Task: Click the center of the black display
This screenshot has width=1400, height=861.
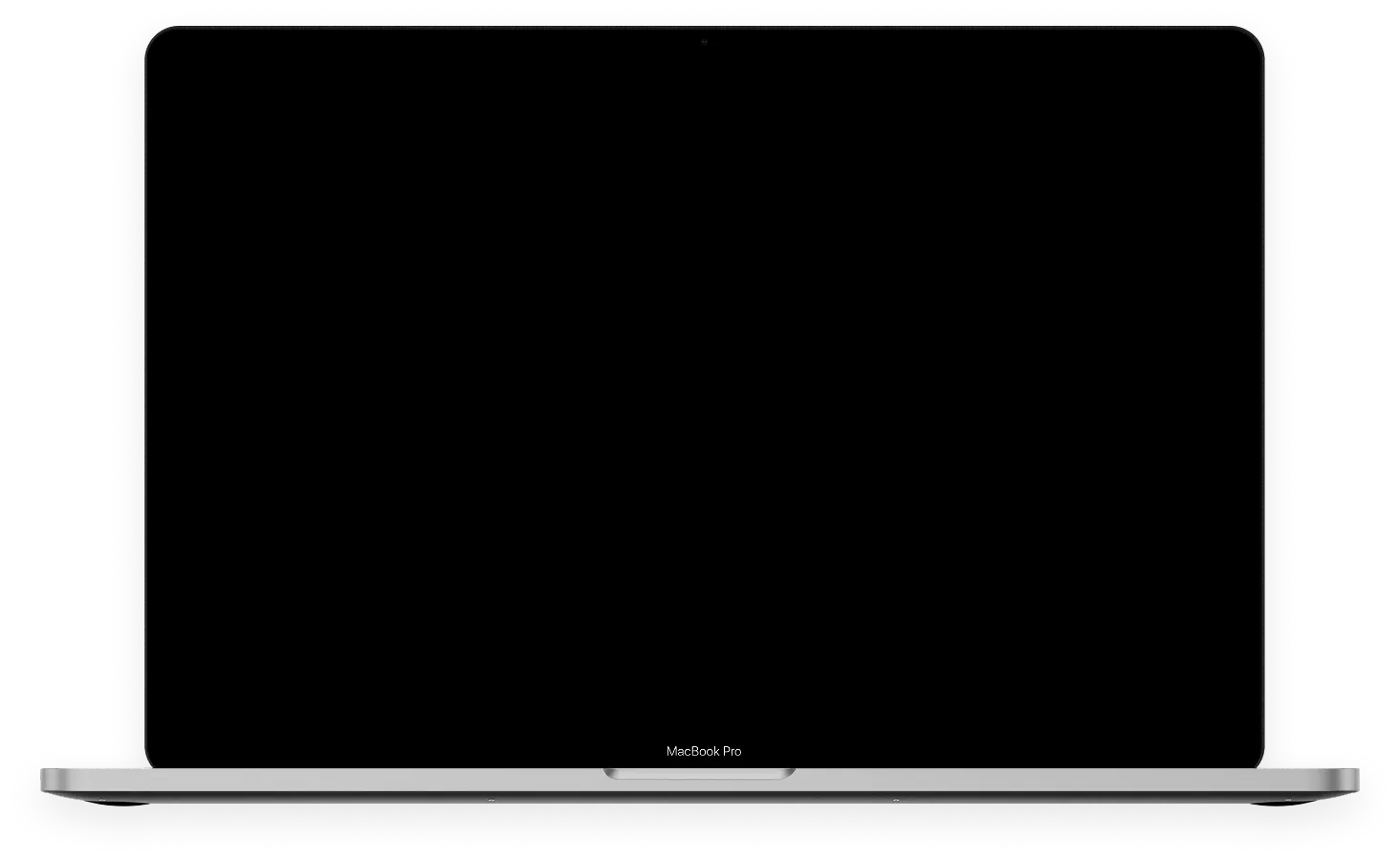Action: (704, 392)
